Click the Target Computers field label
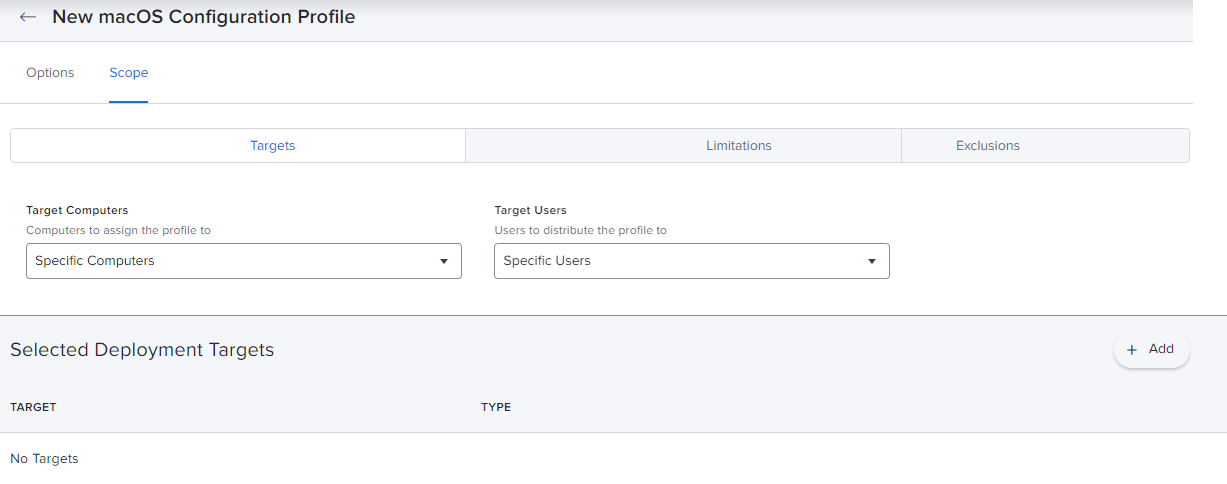1227x484 pixels. pos(77,211)
